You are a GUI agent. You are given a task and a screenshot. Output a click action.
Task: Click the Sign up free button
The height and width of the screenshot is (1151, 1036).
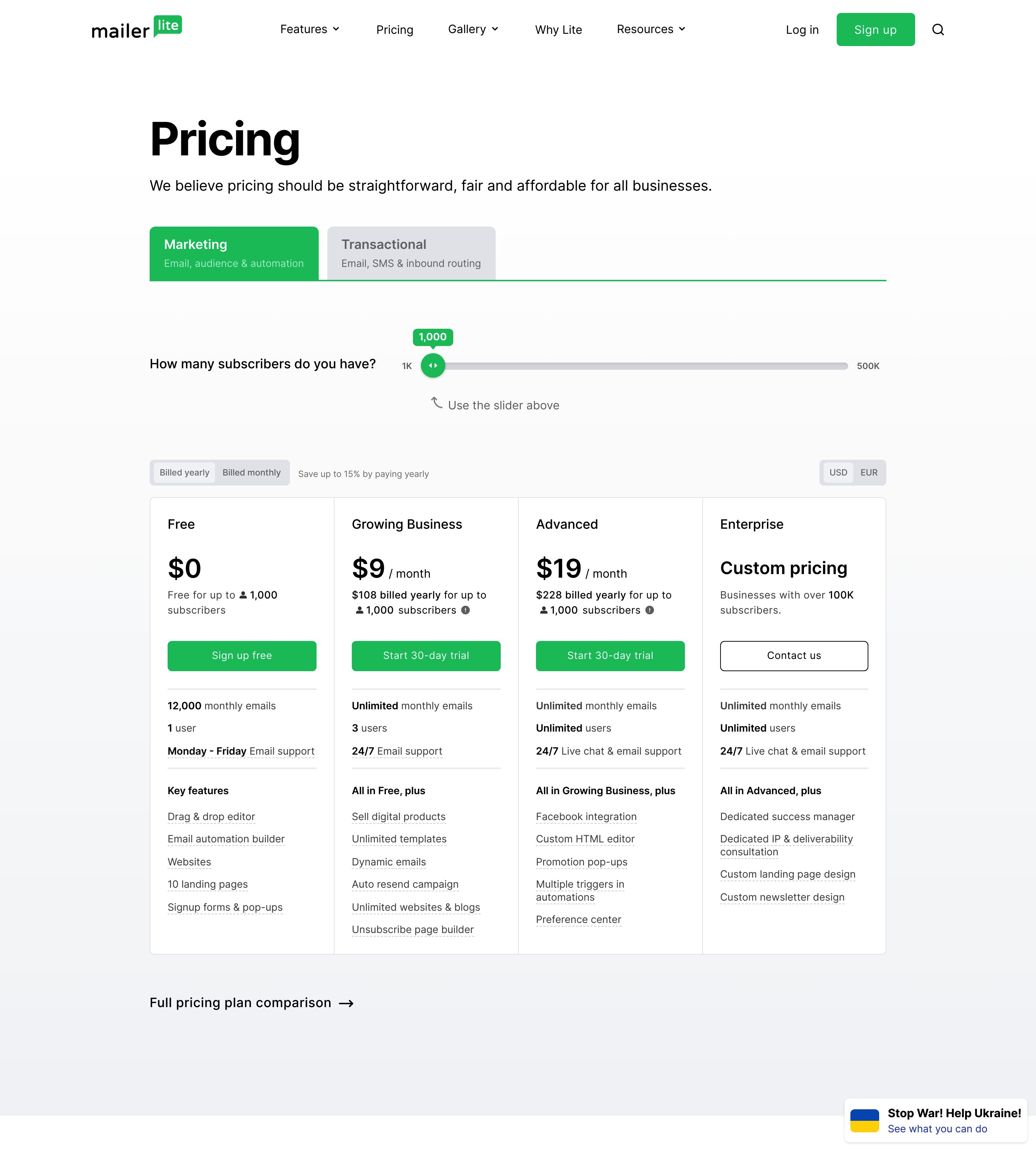[242, 656]
